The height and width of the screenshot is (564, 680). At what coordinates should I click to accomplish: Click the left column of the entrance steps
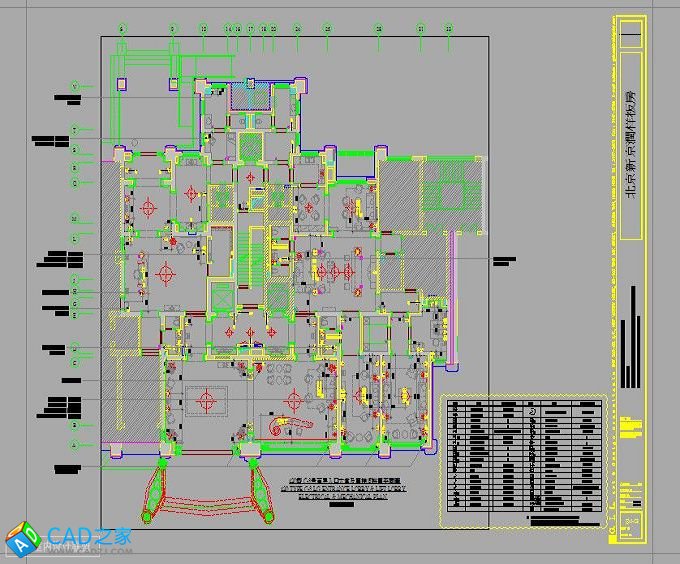(164, 456)
